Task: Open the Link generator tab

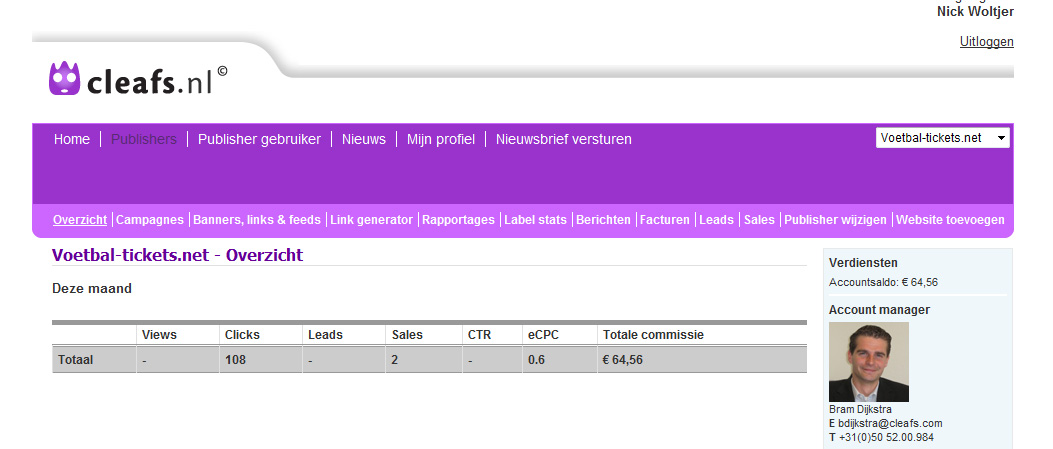Action: click(x=371, y=219)
